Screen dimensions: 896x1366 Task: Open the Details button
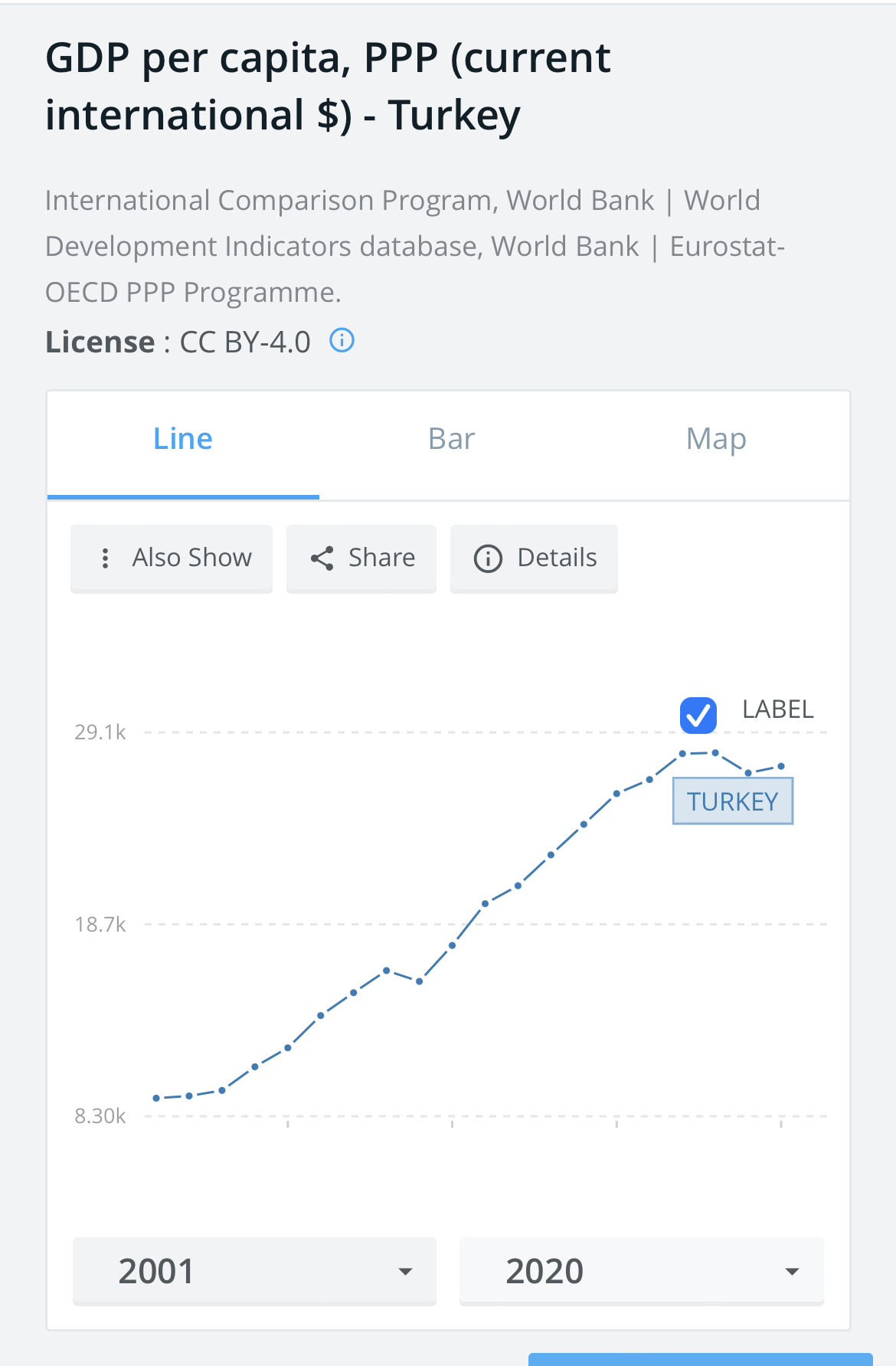(x=534, y=558)
